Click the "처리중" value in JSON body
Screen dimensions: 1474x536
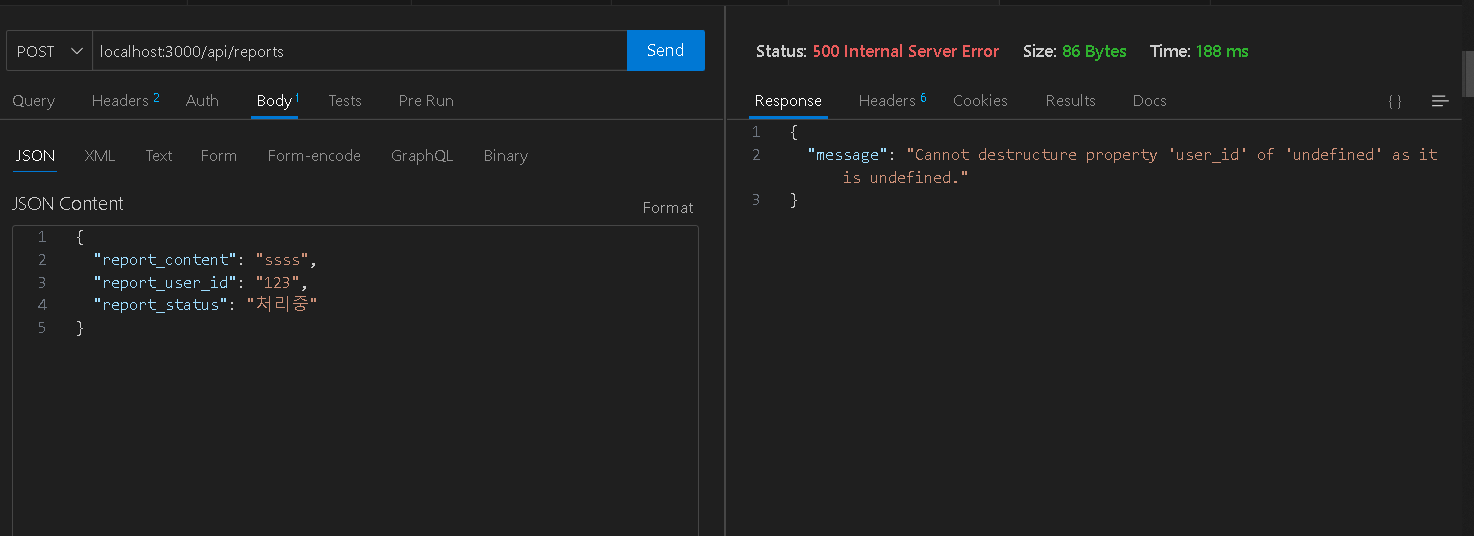click(x=281, y=305)
